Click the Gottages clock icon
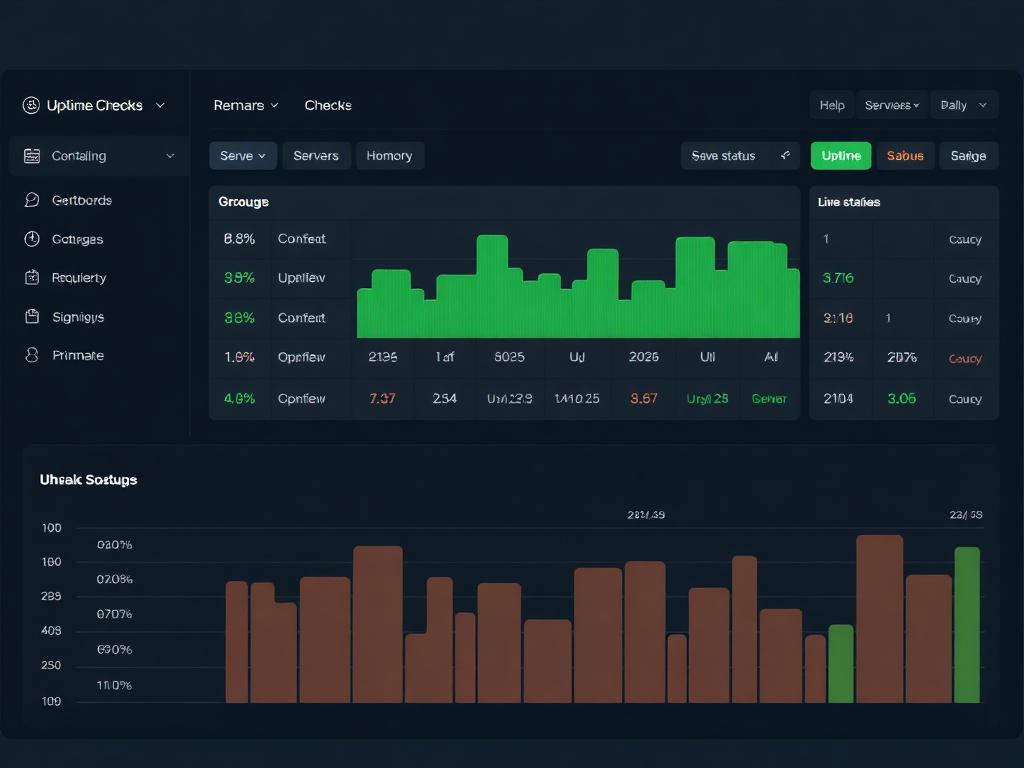Viewport: 1024px width, 768px height. (31, 239)
